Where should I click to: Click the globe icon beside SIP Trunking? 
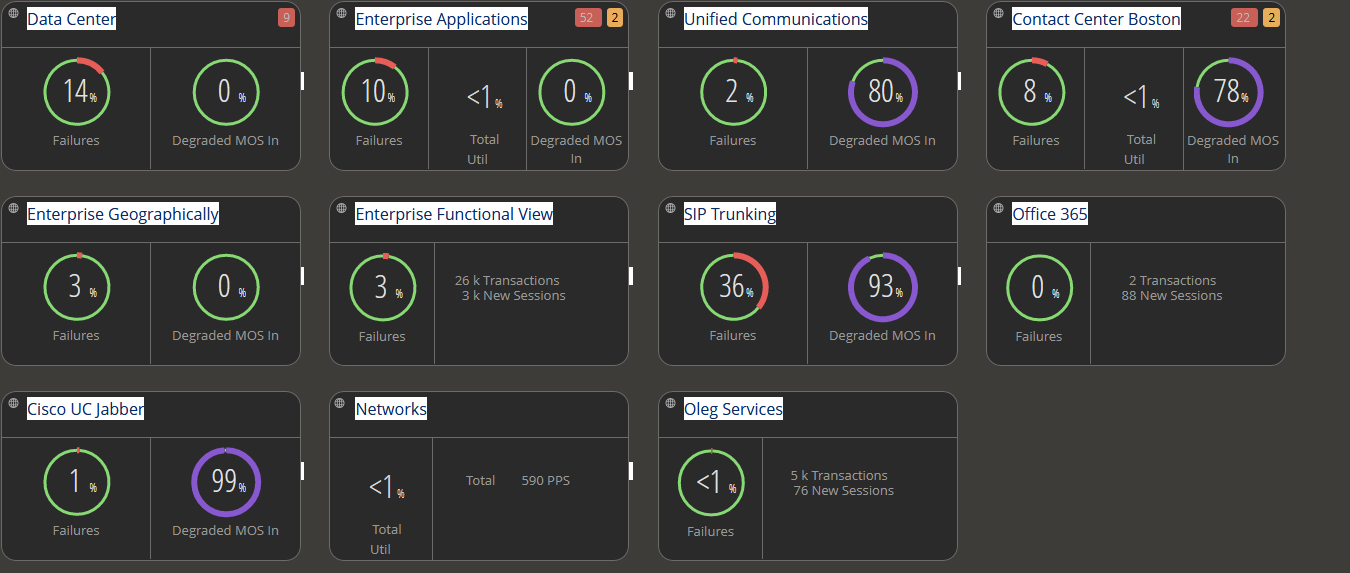(x=671, y=209)
